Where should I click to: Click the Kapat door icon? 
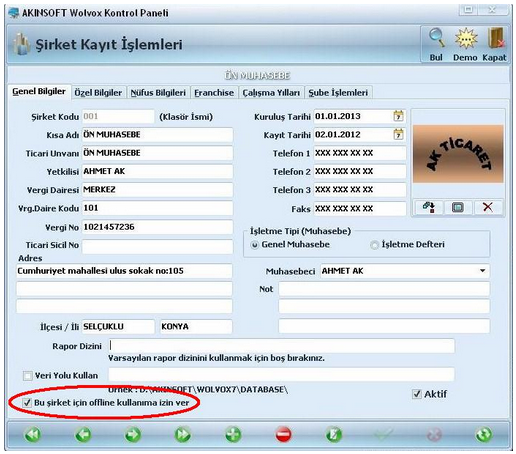point(495,38)
